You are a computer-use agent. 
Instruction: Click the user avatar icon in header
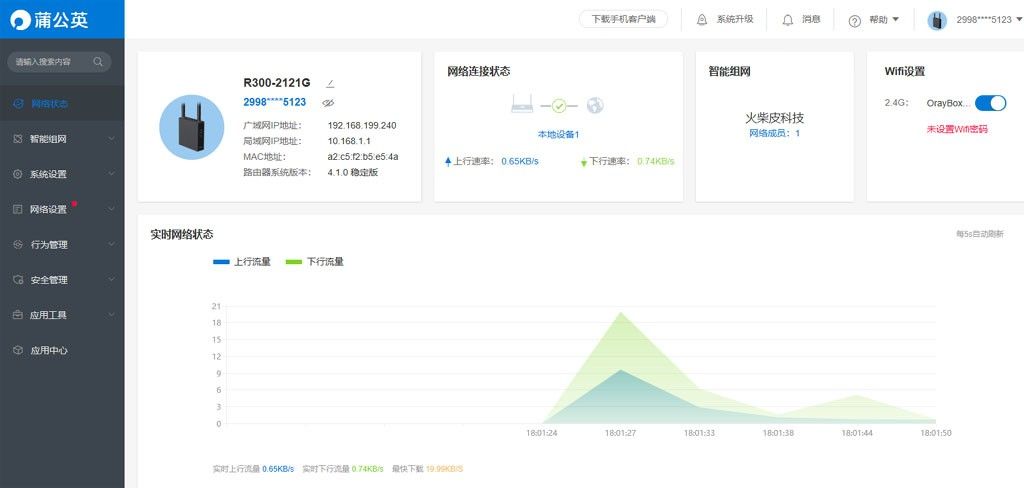pyautogui.click(x=937, y=20)
